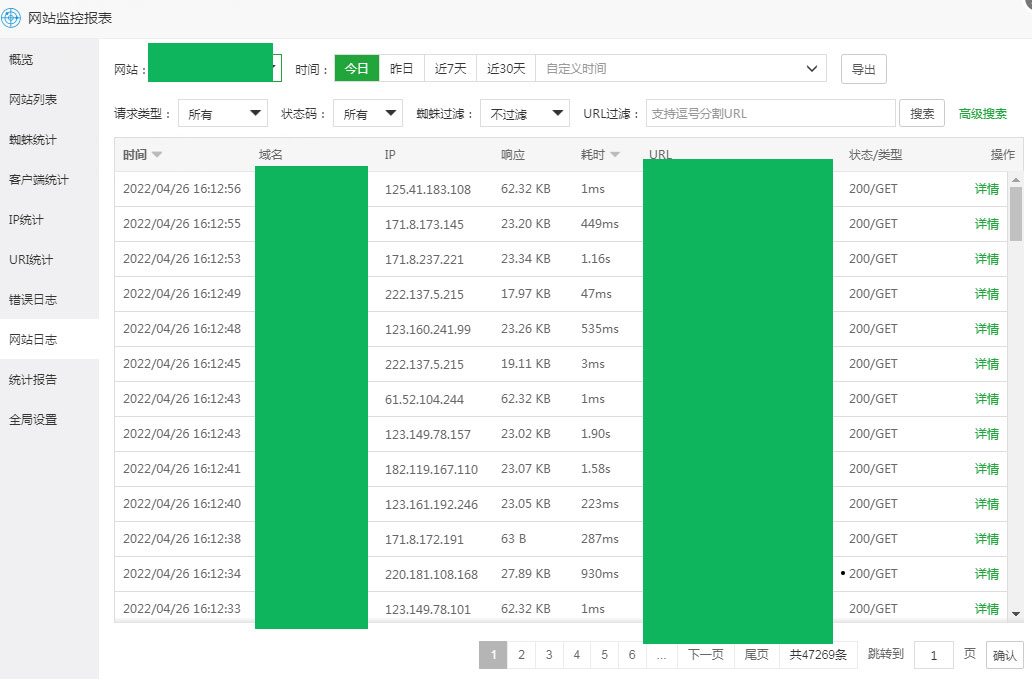Screen dimensions: 1032x679
Task: Click the 下一页 next page button
Action: [706, 655]
